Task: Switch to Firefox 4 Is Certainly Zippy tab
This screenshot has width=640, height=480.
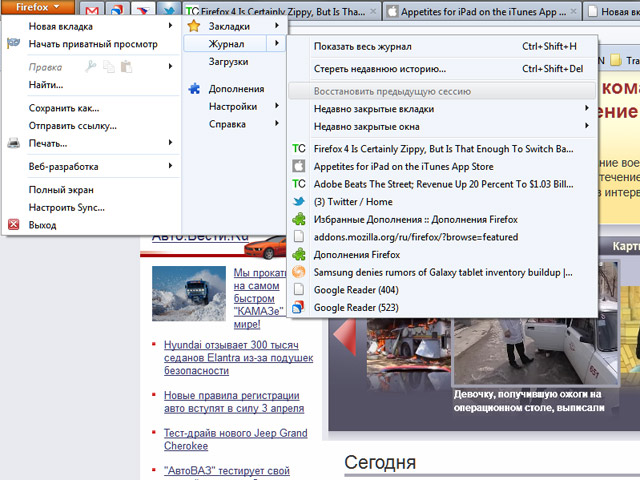Action: tap(282, 11)
